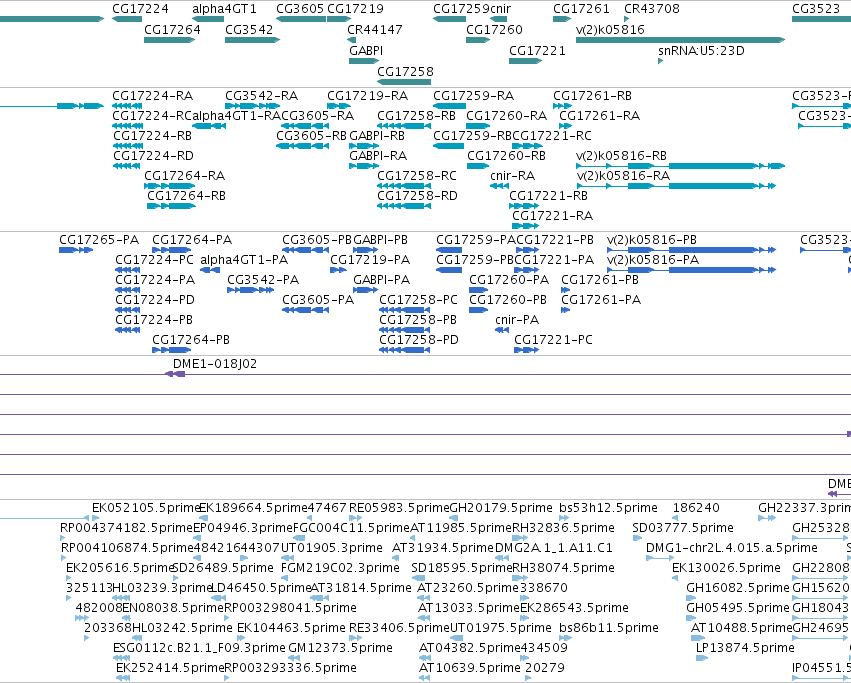The height and width of the screenshot is (683, 851).
Task: Click the CG17260 gene feature
Action: click(x=478, y=40)
